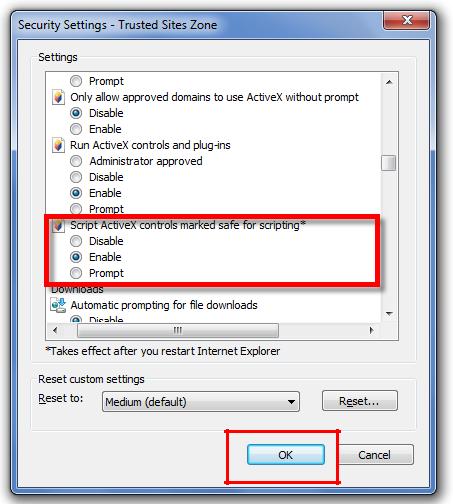Choose Prompt under Script ActiveX controls marked safe

click(76, 273)
